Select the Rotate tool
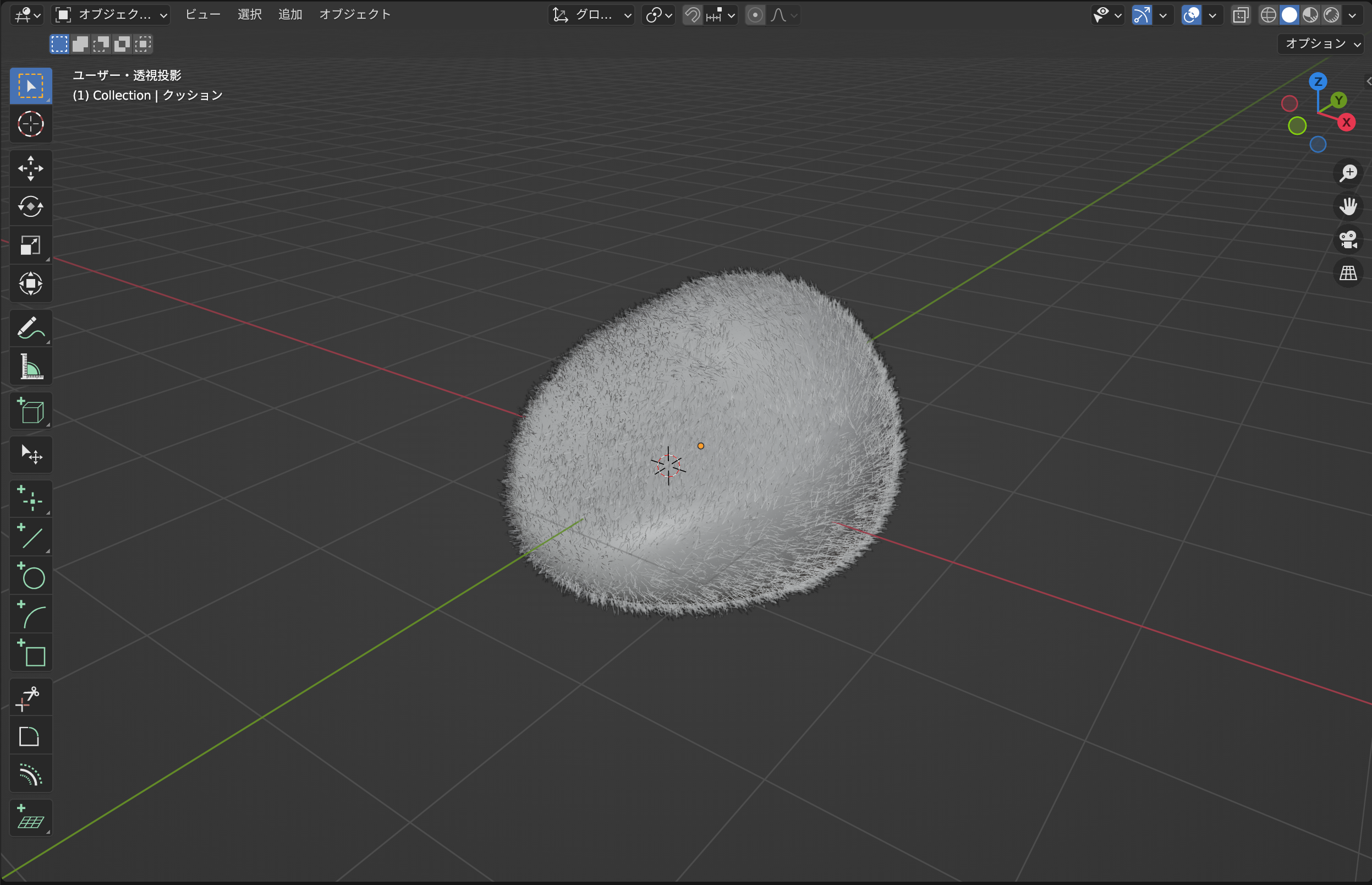Image resolution: width=1372 pixels, height=885 pixels. pyautogui.click(x=30, y=207)
